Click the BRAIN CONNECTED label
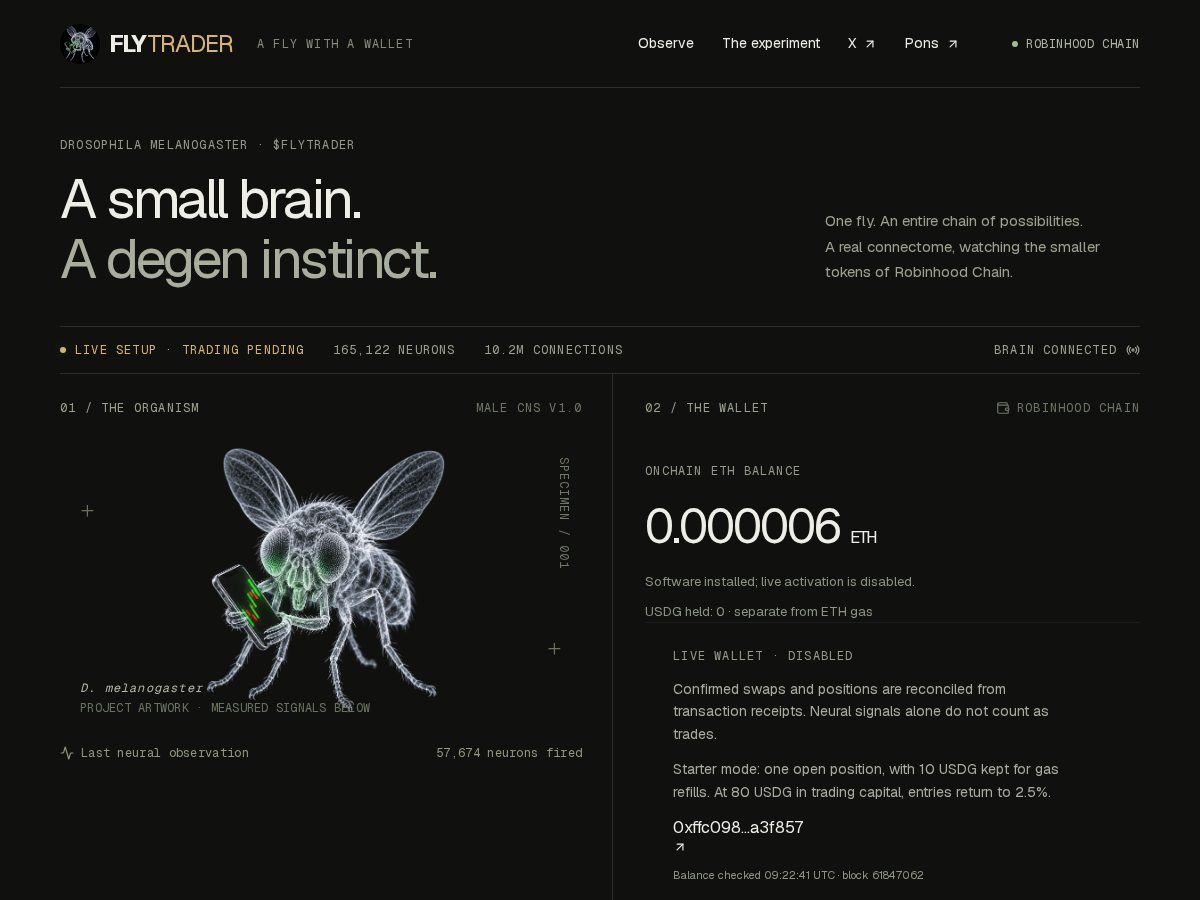 [1055, 350]
